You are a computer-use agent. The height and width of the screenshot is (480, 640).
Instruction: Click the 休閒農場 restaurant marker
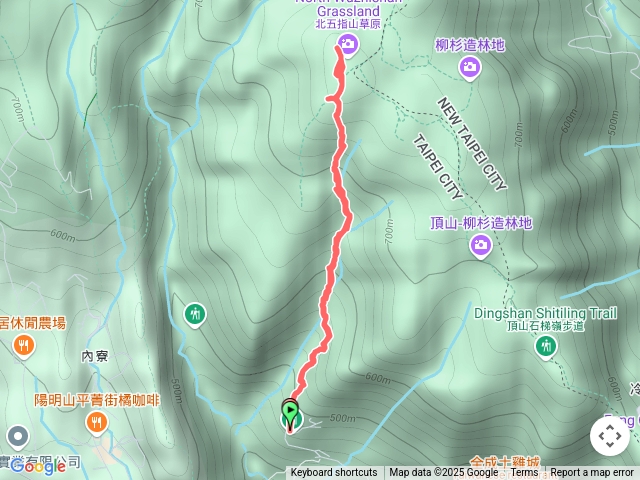(x=24, y=346)
